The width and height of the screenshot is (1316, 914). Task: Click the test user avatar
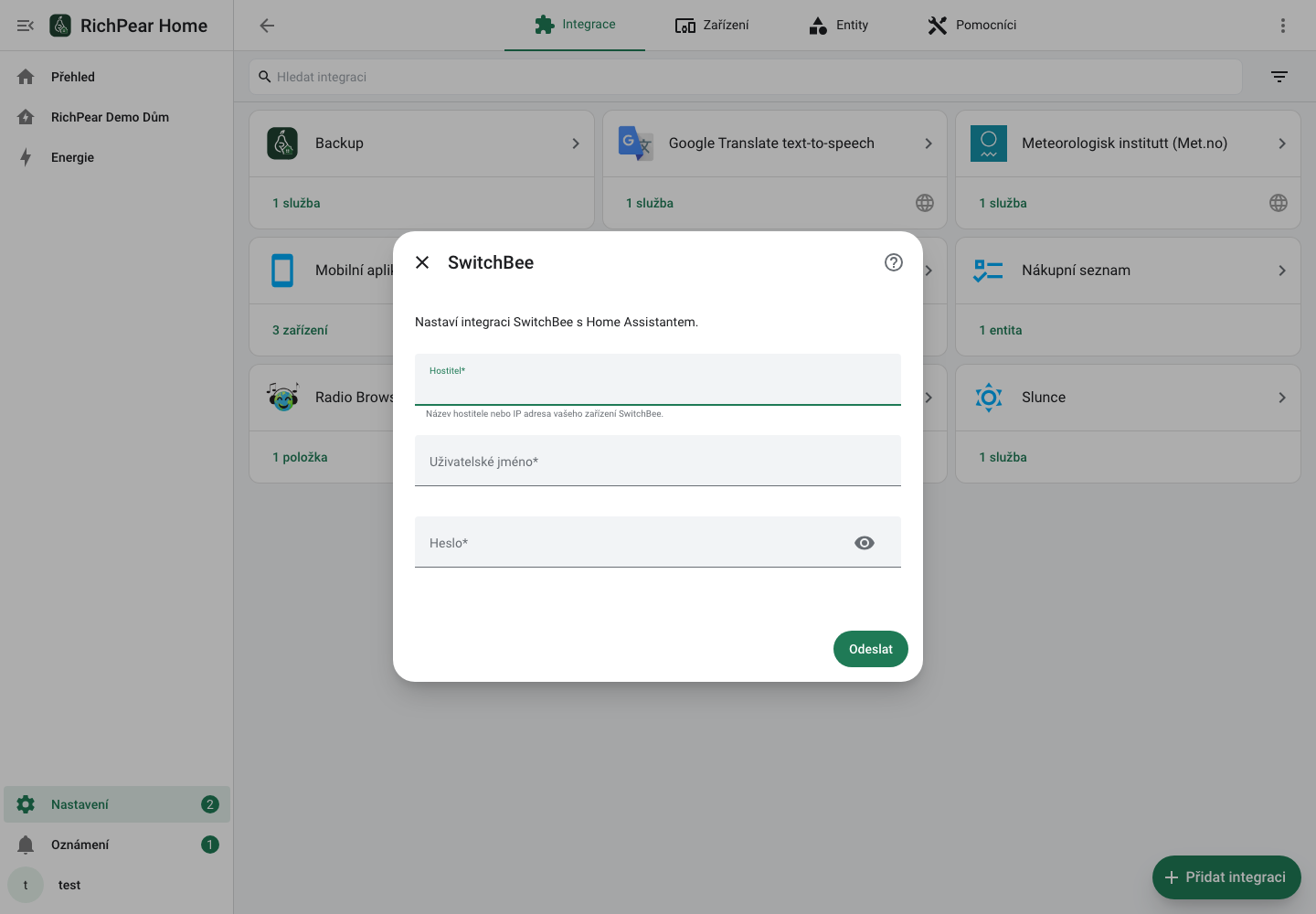pyautogui.click(x=26, y=885)
